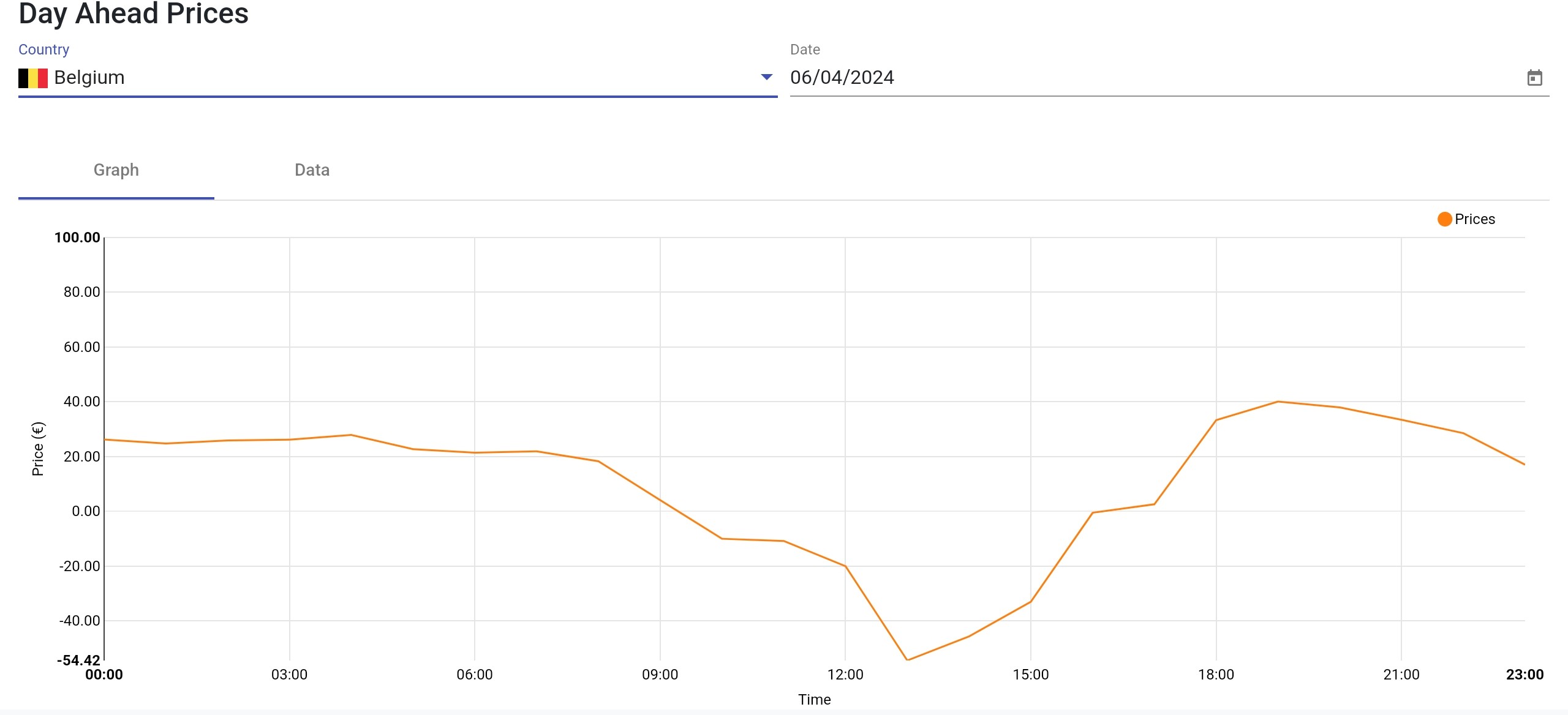Click the Day Ahead Prices heading
1568x715 pixels.
pos(134,13)
